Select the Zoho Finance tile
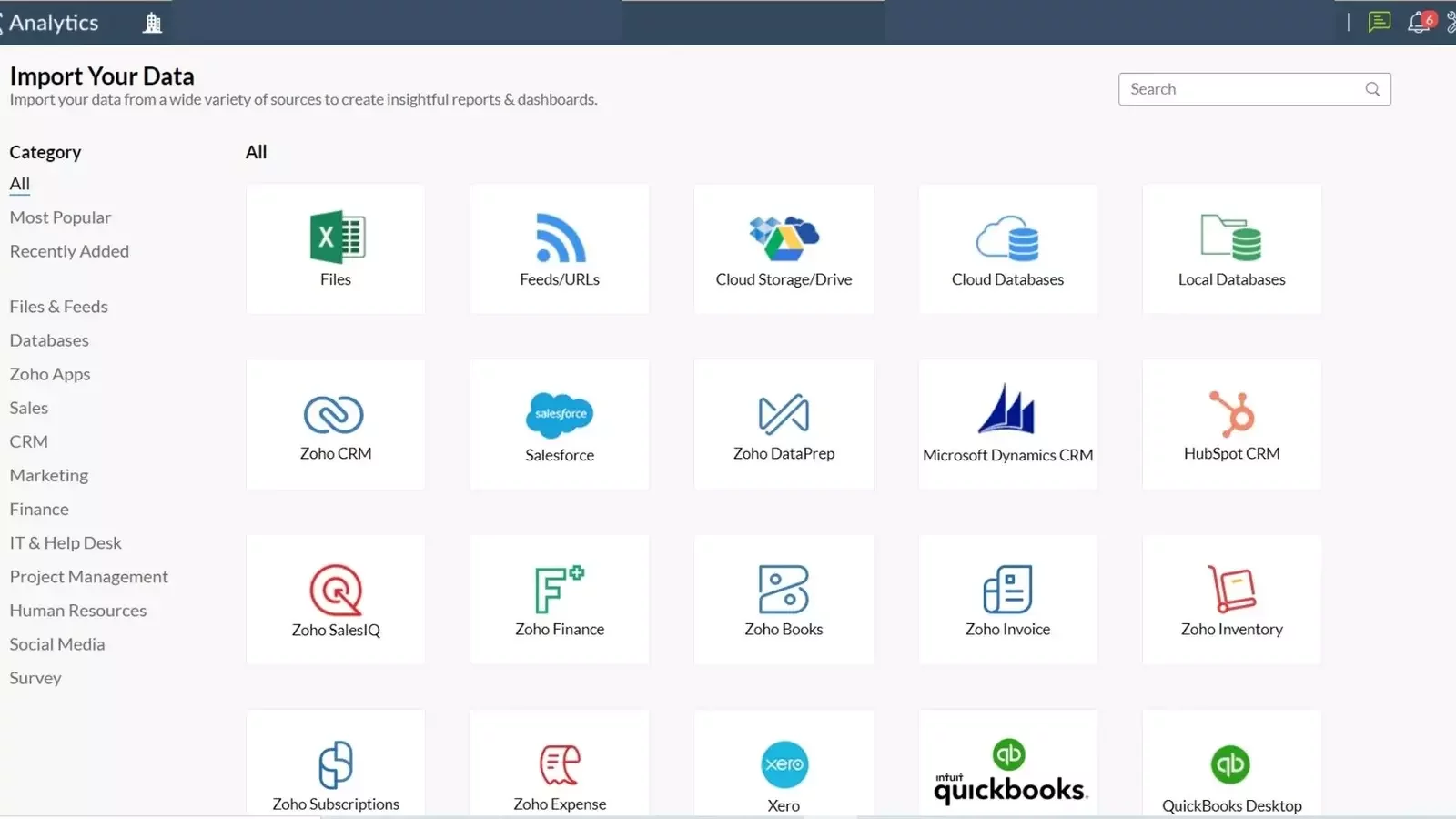 [x=560, y=600]
